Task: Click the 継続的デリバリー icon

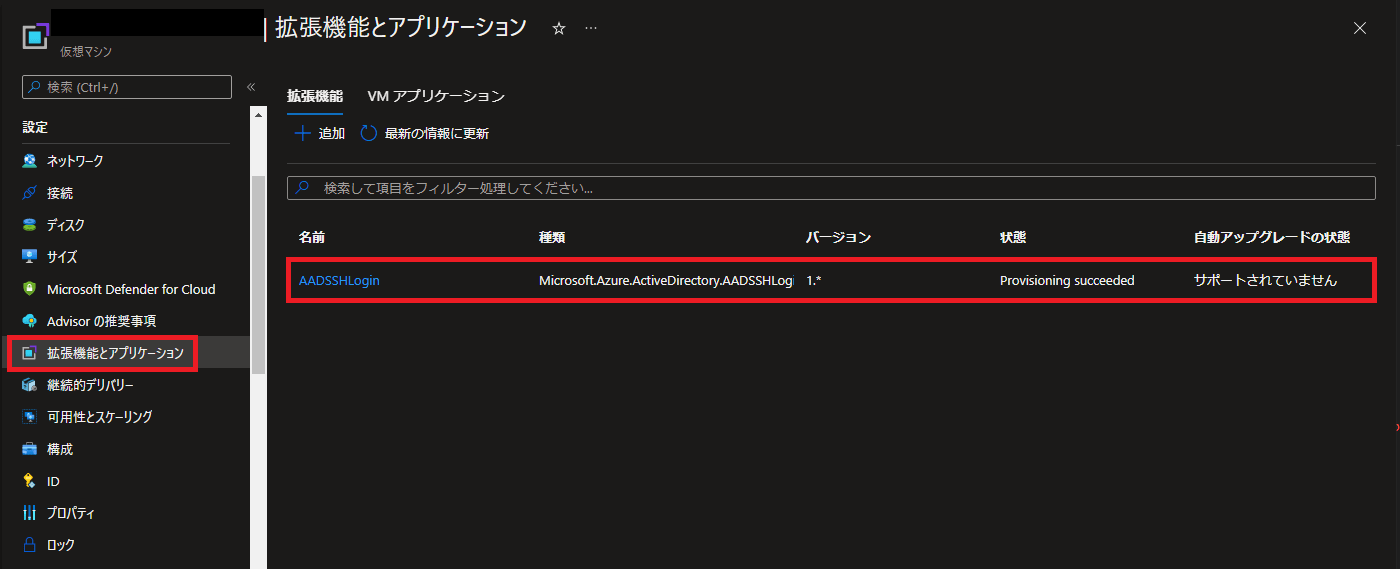Action: click(x=29, y=385)
